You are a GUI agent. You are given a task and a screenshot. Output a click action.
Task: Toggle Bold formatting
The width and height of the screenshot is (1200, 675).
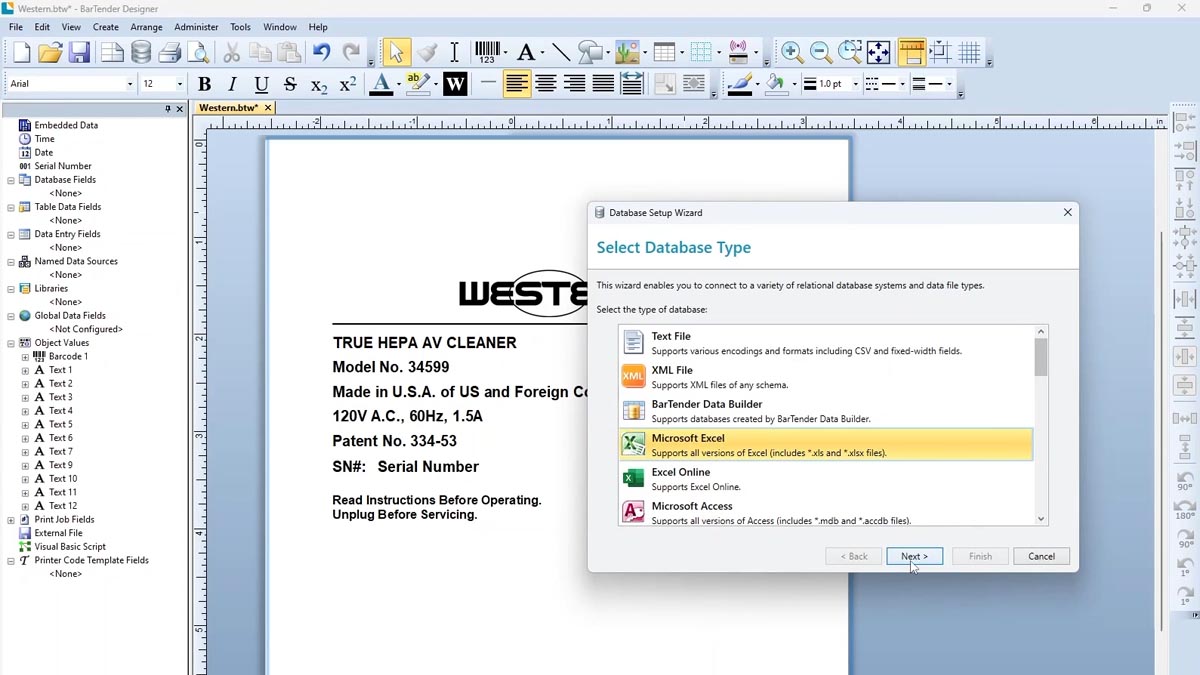(204, 85)
